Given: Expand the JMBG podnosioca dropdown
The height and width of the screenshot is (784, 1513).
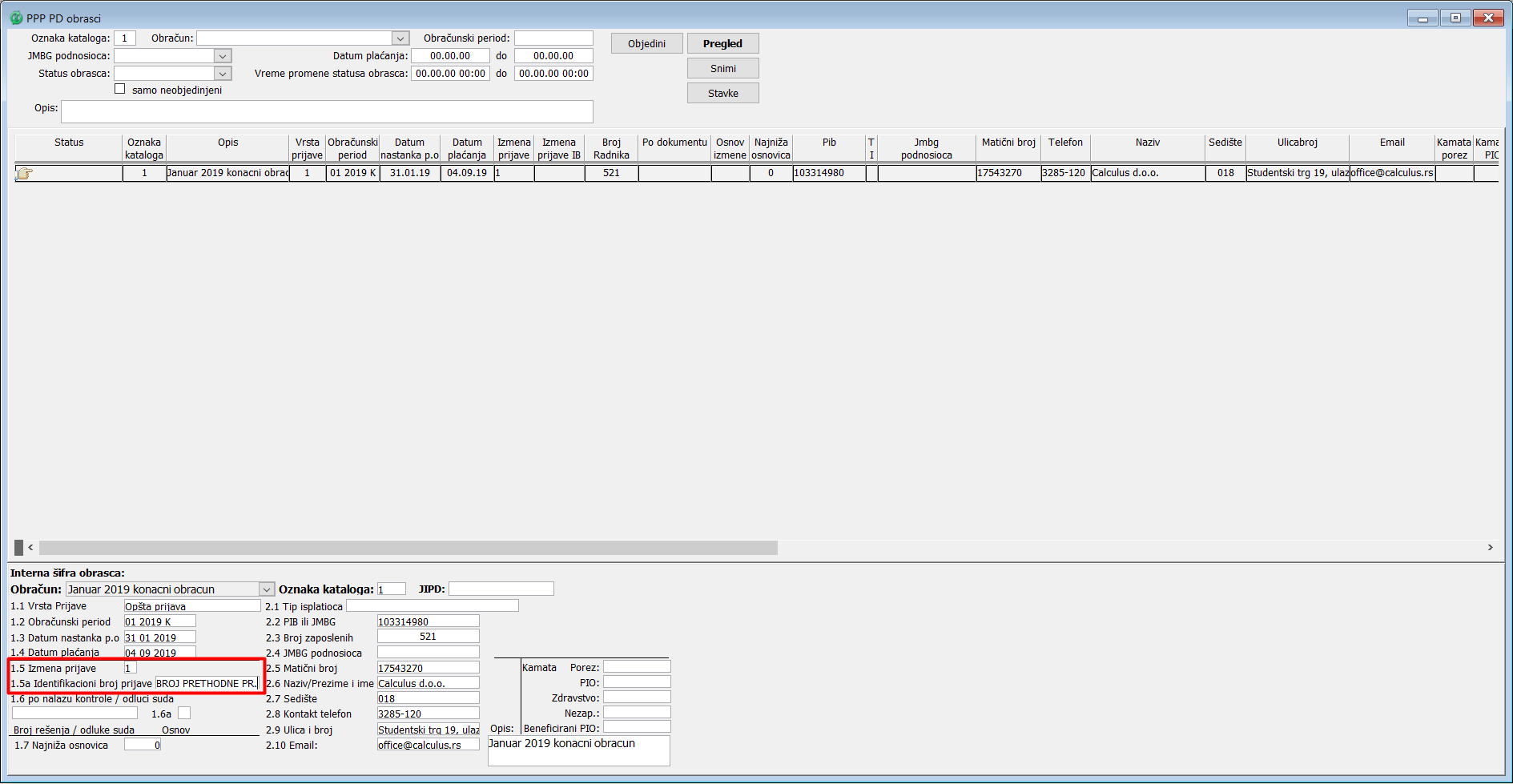Looking at the screenshot, I should point(223,56).
